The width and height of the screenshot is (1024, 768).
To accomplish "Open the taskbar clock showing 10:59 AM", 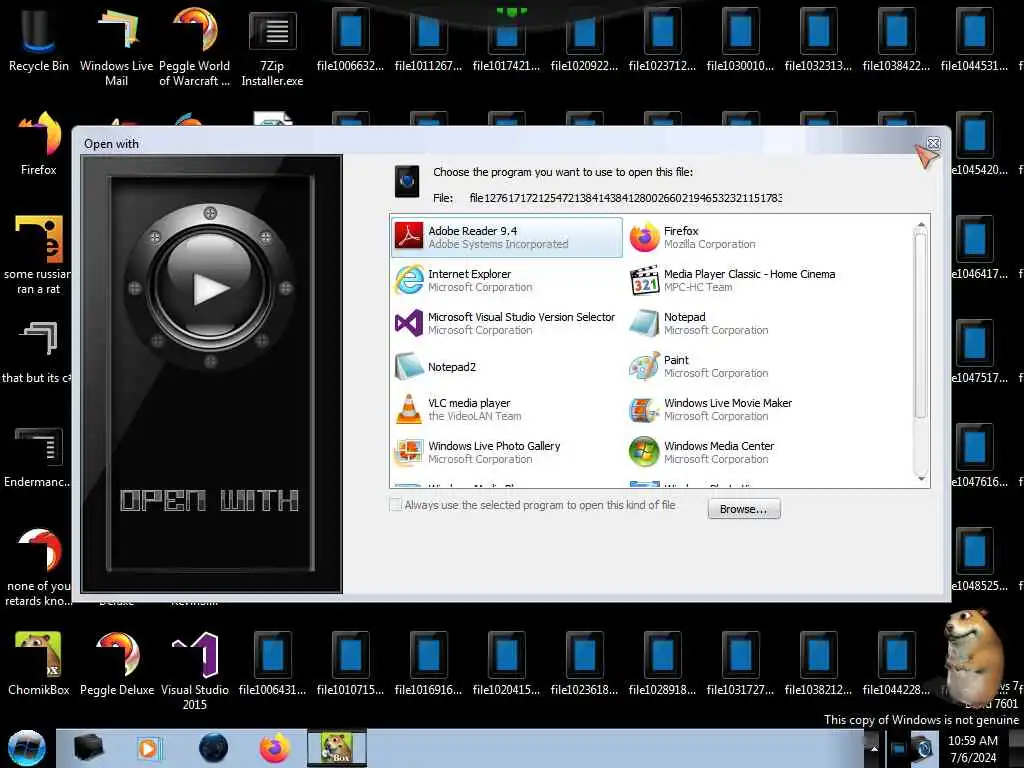I will [x=972, y=748].
